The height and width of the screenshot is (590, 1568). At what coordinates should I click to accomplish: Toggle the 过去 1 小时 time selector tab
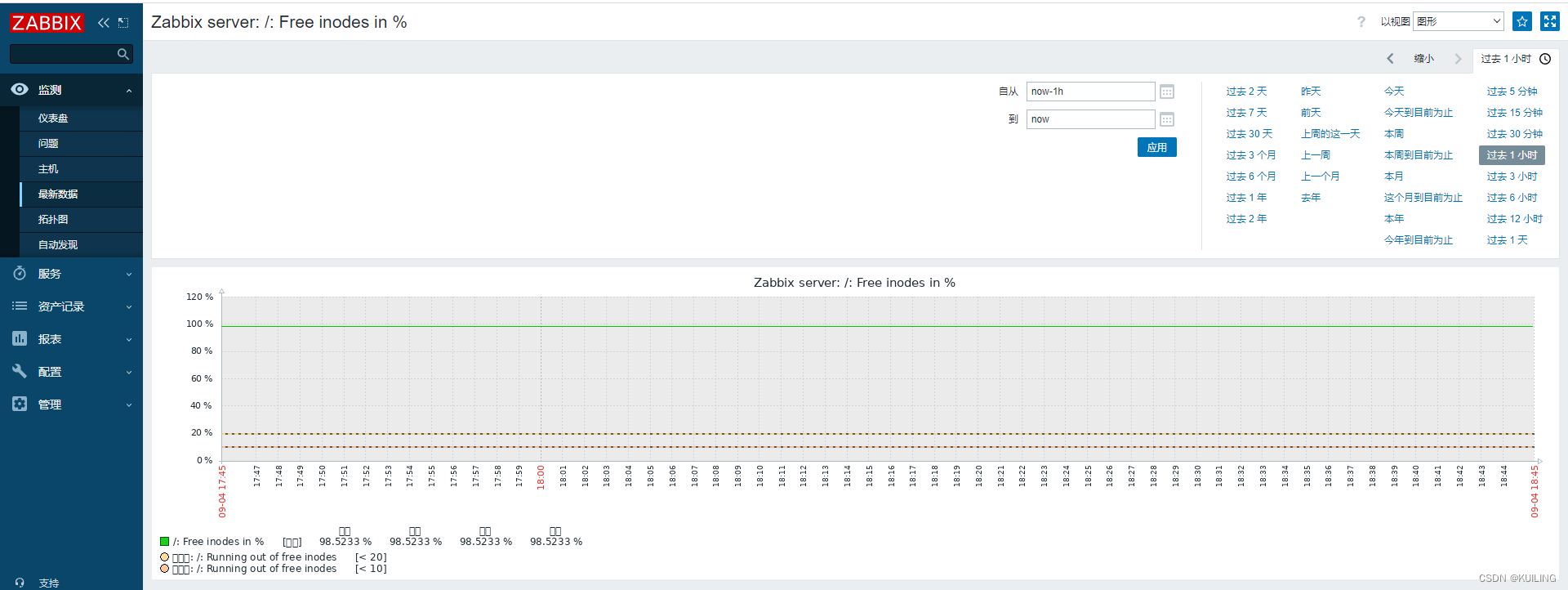(1516, 59)
